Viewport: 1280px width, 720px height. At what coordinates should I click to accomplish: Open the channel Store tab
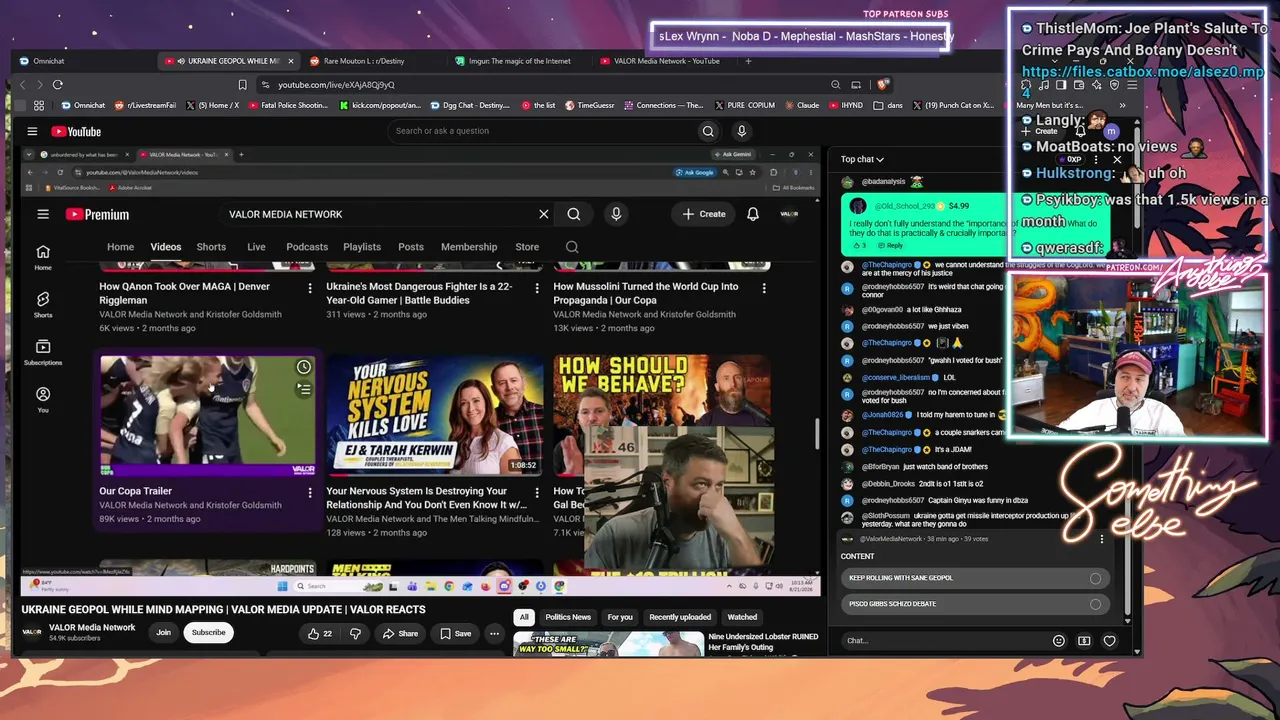click(x=527, y=247)
